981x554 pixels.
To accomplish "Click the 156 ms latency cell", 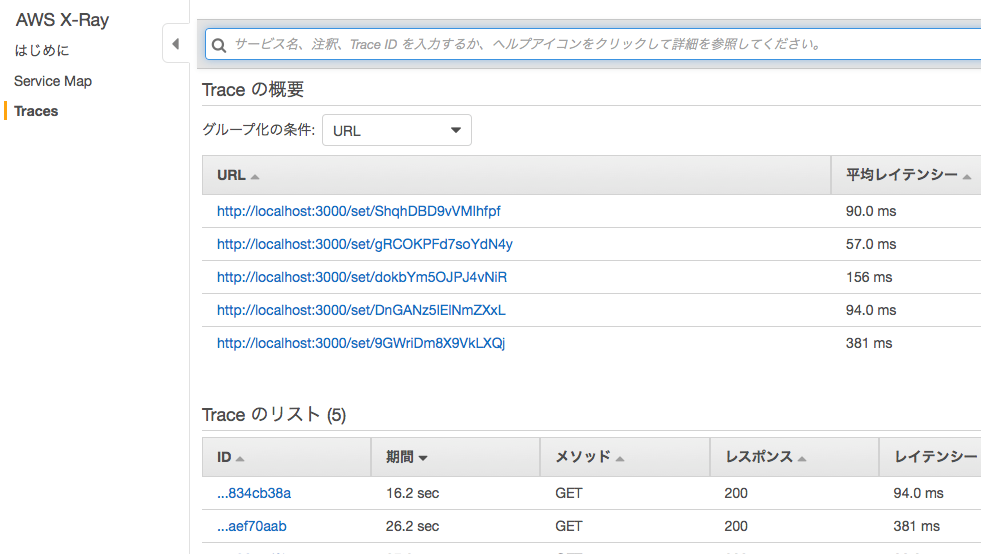I will [x=869, y=277].
